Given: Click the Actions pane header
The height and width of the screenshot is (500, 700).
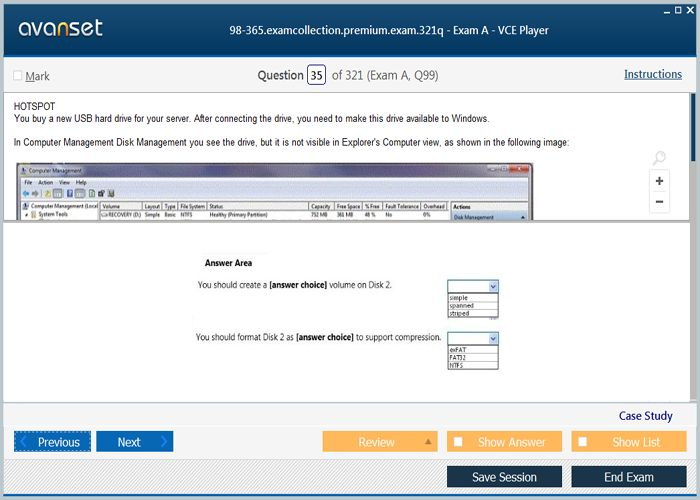Looking at the screenshot, I should coord(489,207).
